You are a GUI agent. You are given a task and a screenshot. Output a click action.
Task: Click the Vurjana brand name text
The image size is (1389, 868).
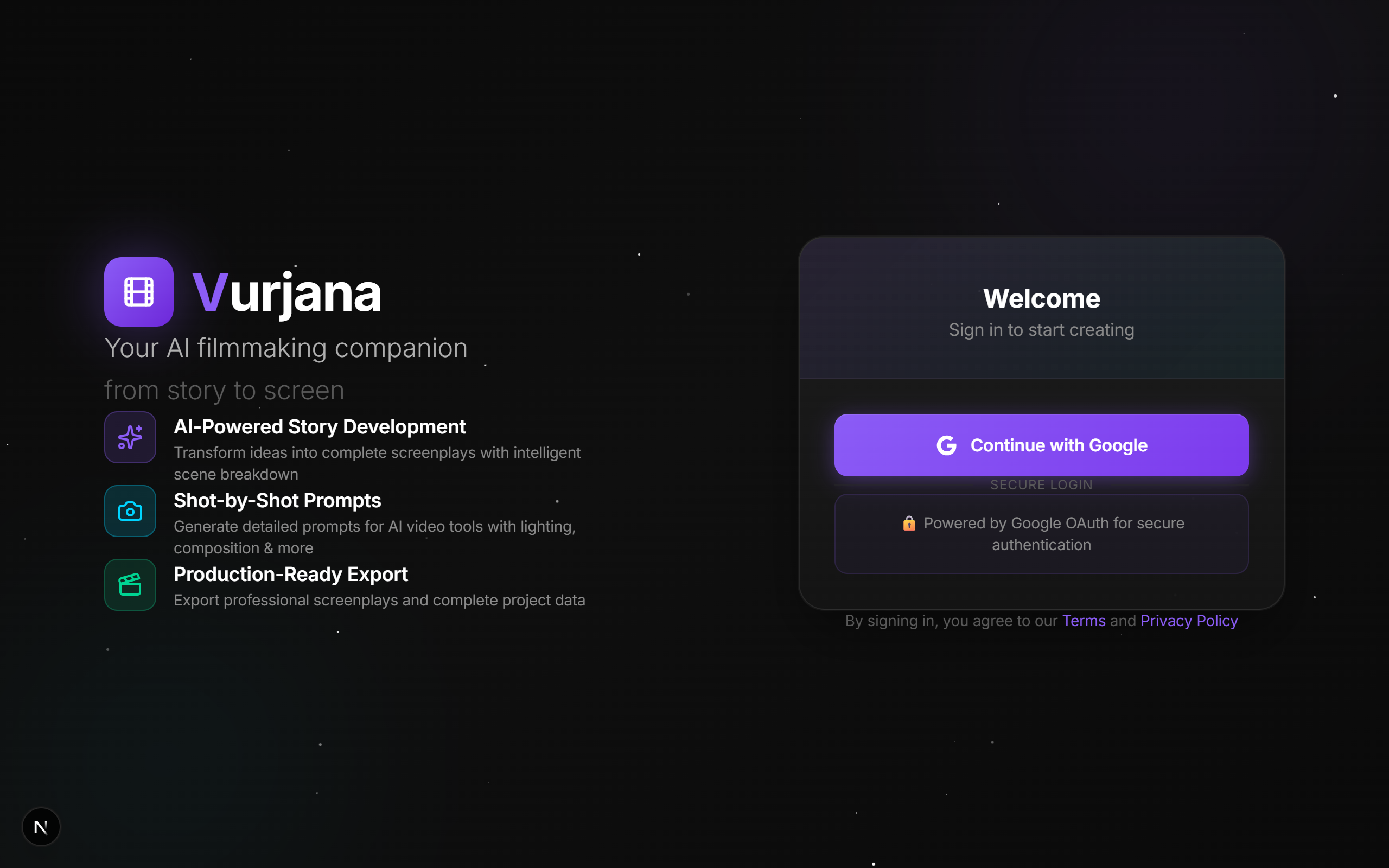coord(287,293)
